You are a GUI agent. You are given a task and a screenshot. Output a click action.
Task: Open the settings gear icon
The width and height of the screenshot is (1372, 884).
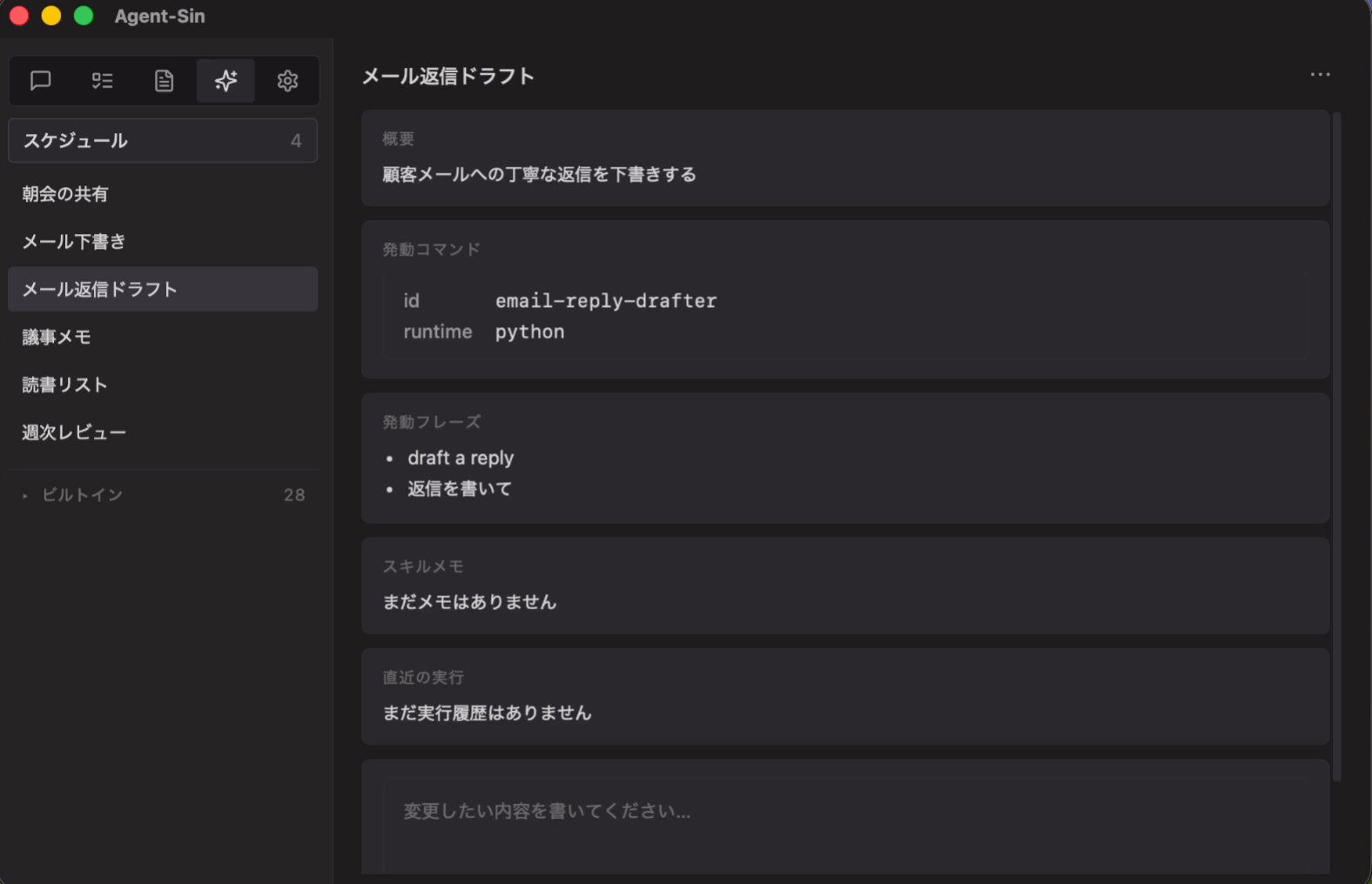(x=287, y=81)
